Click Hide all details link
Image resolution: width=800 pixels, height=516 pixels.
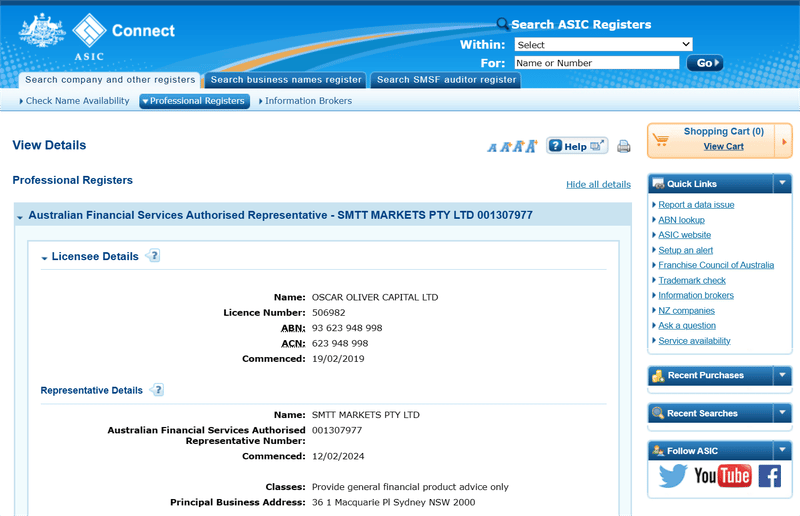[598, 184]
